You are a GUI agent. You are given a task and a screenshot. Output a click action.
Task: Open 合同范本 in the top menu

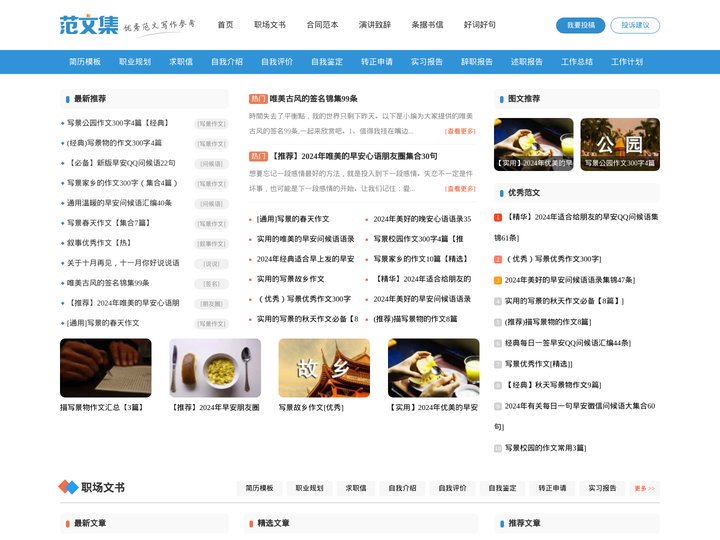(x=322, y=25)
